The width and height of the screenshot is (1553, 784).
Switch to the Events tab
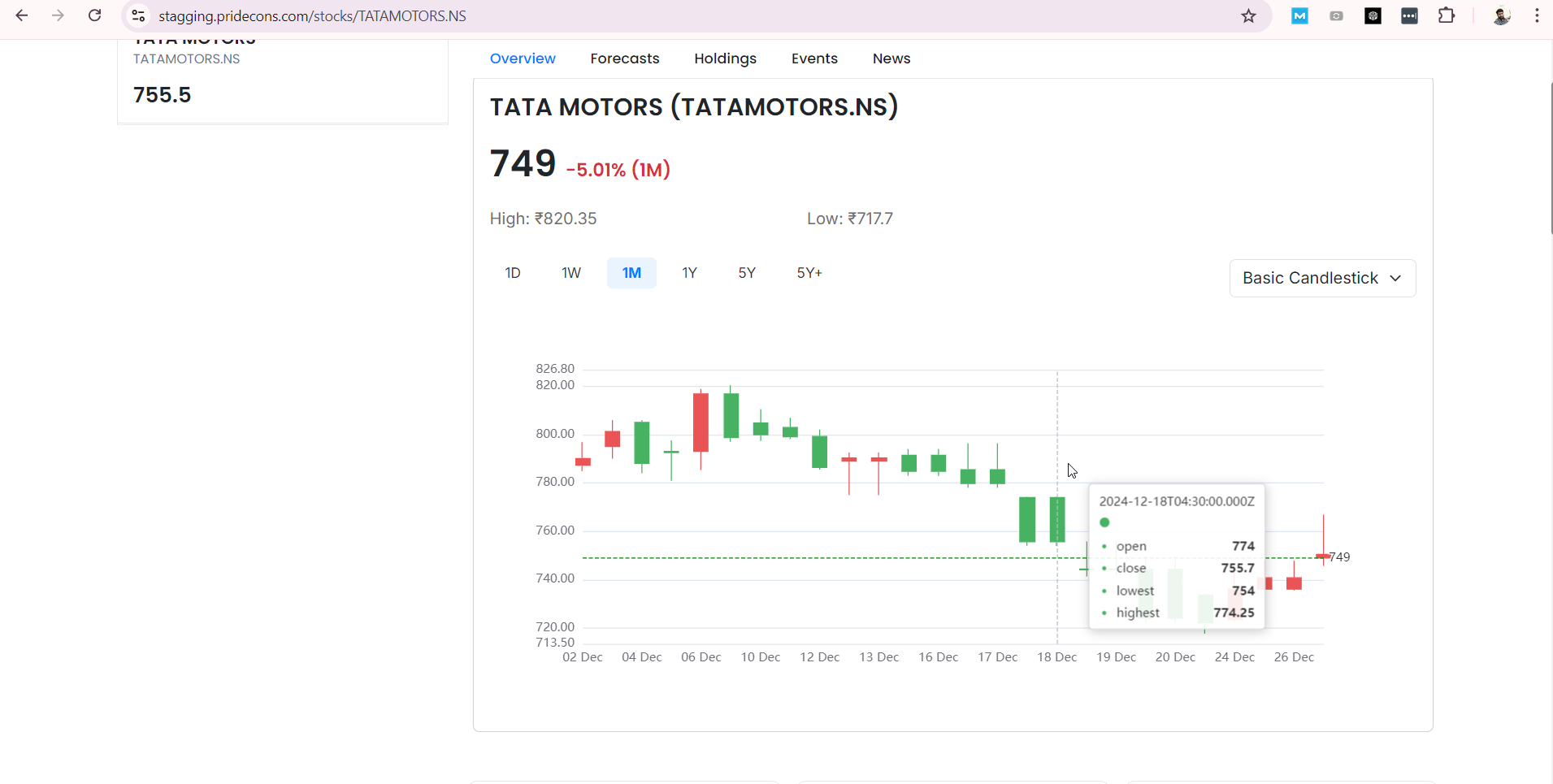(x=814, y=58)
